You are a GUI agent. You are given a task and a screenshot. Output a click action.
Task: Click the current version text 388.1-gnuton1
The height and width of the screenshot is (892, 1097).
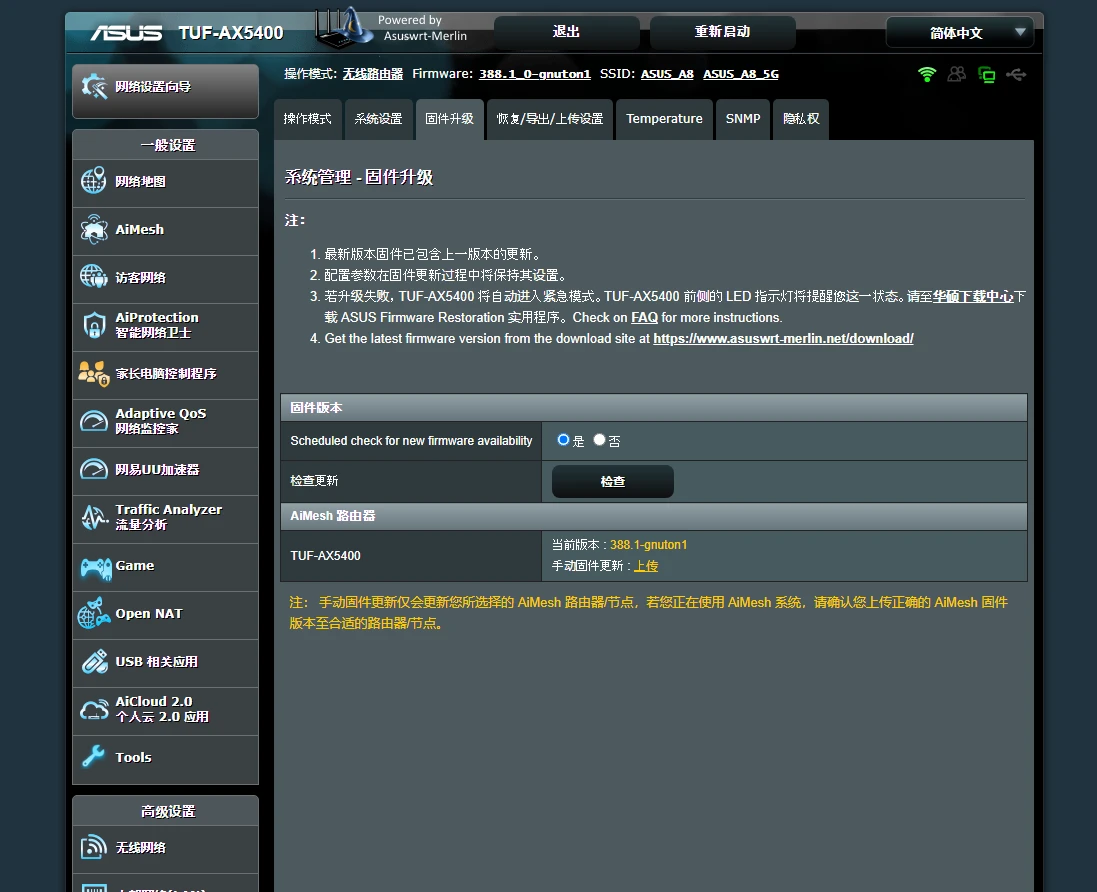point(649,545)
